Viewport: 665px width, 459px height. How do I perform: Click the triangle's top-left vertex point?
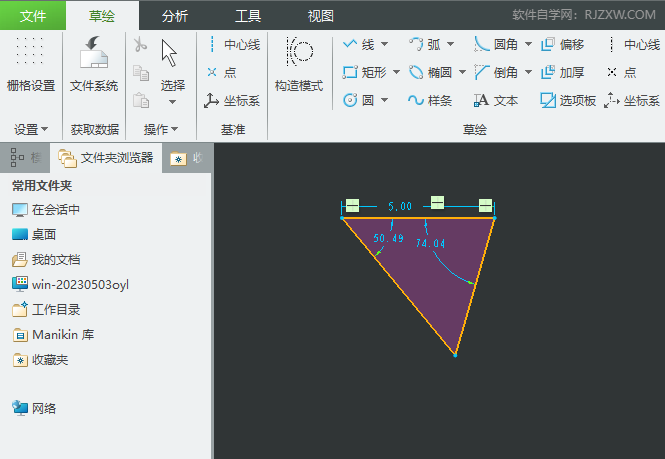[x=342, y=218]
